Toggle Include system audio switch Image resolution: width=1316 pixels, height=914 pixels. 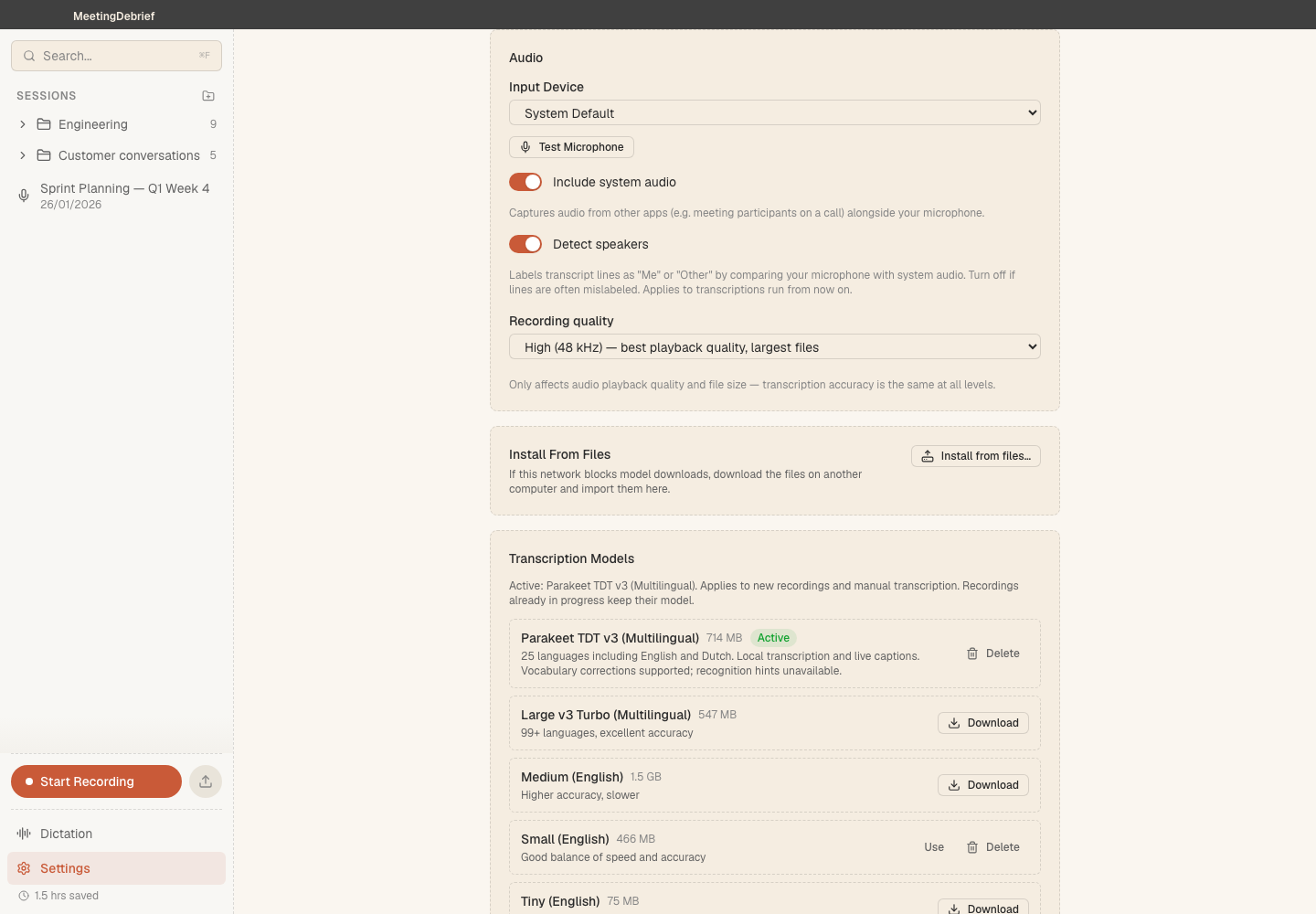pos(525,182)
